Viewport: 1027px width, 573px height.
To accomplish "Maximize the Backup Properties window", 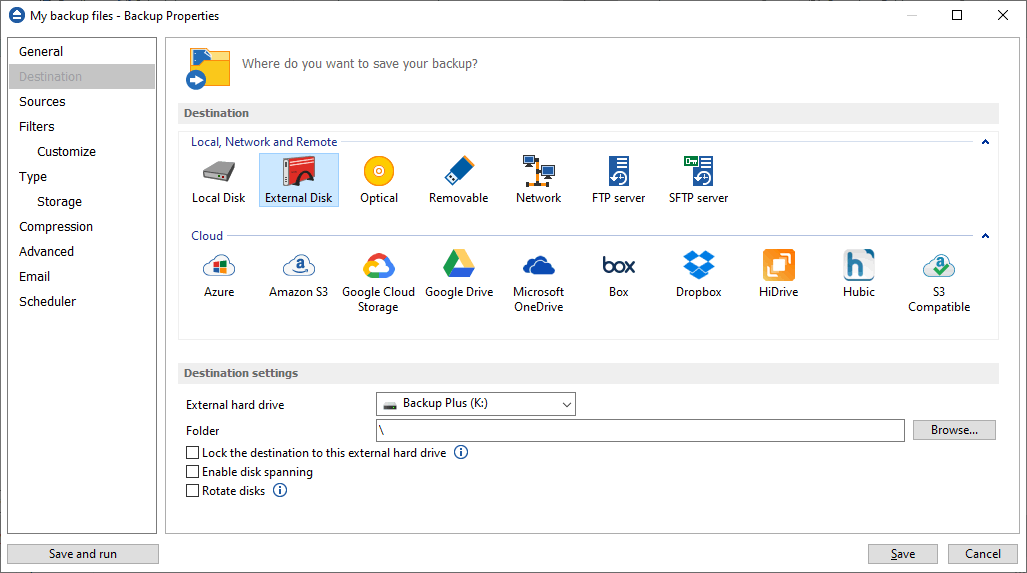I will 957,15.
